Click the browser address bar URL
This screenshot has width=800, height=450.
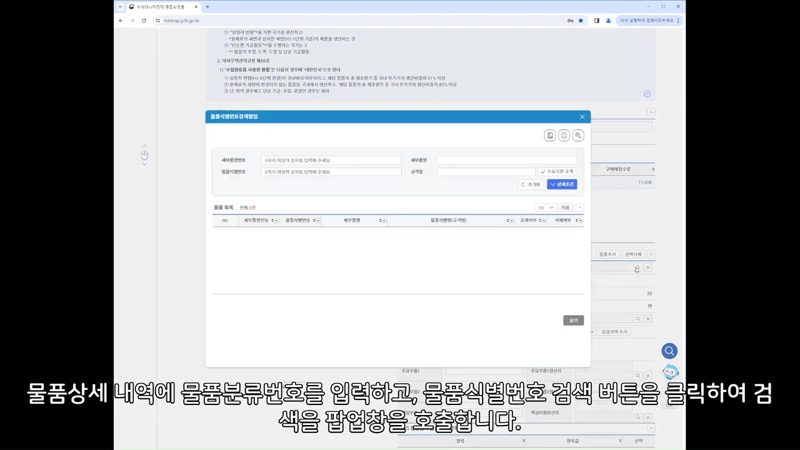tap(182, 21)
